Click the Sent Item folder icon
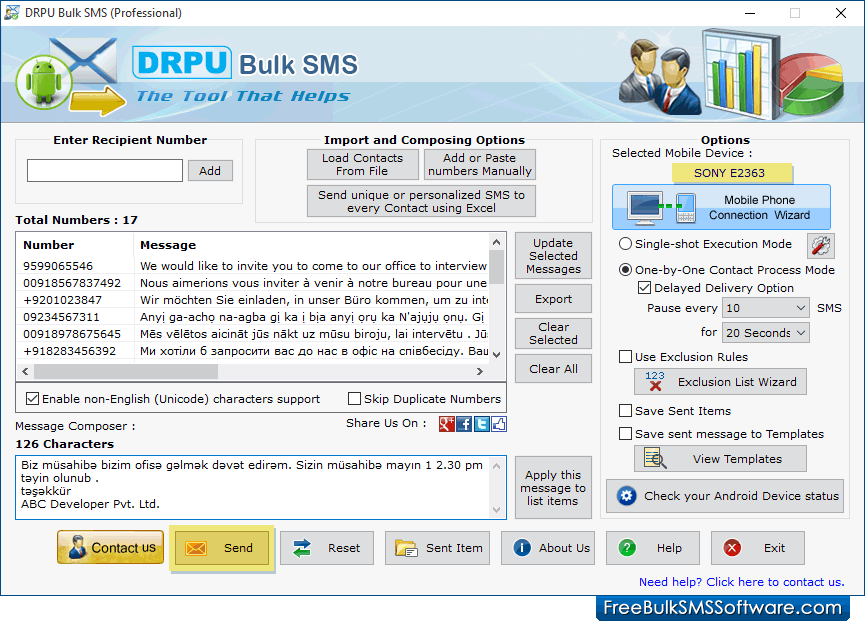Screen dimensions: 865x621 406,548
